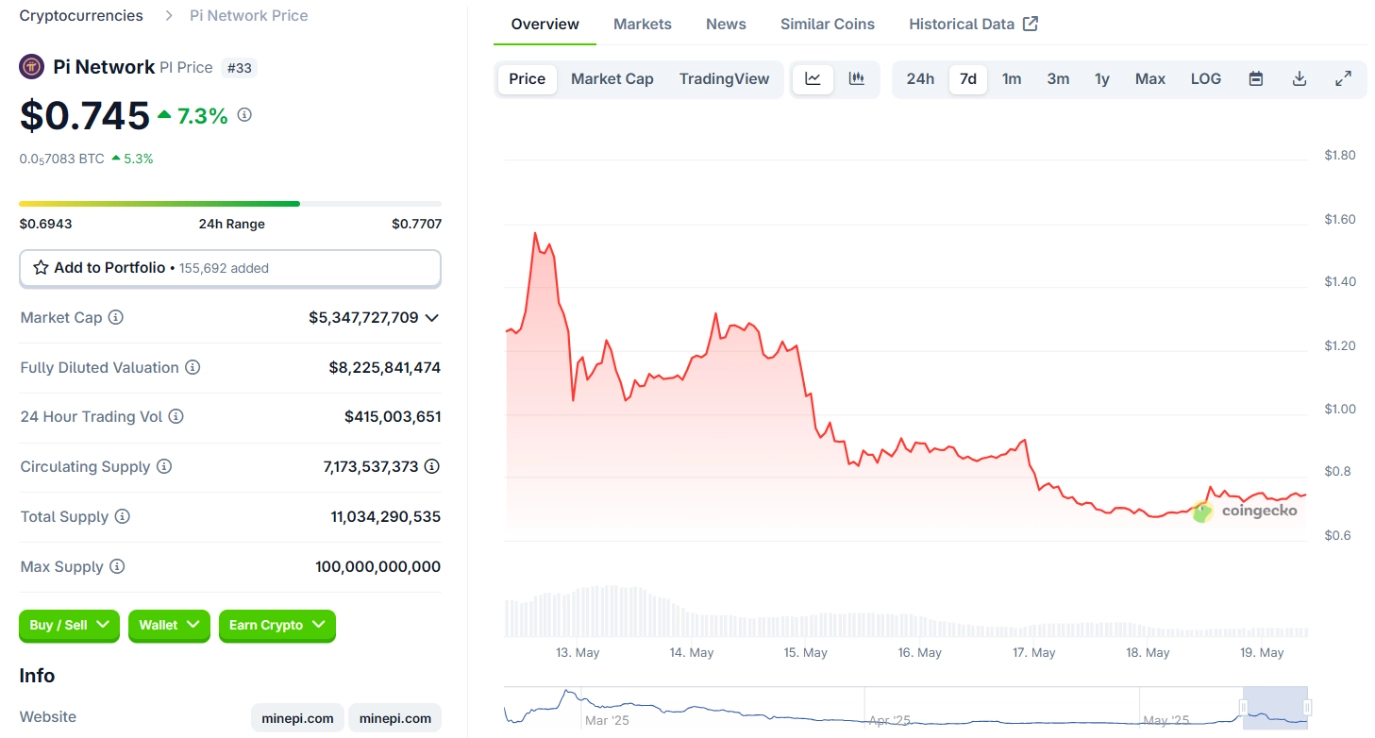Image resolution: width=1375 pixels, height=738 pixels.
Task: Open the Overview tab
Action: click(545, 24)
